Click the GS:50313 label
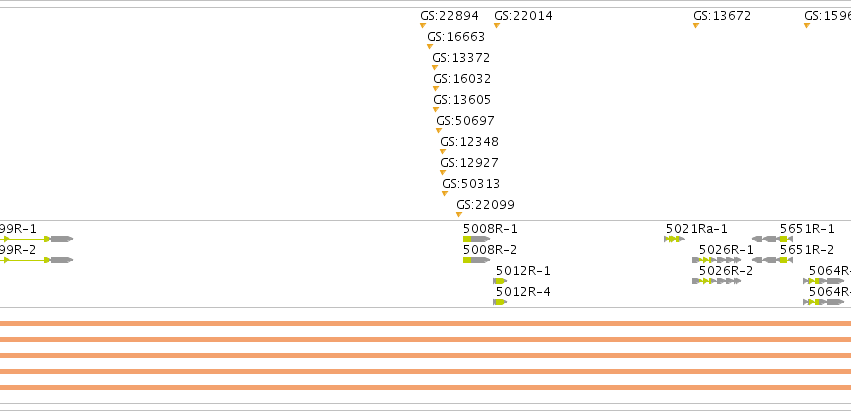 [471, 184]
